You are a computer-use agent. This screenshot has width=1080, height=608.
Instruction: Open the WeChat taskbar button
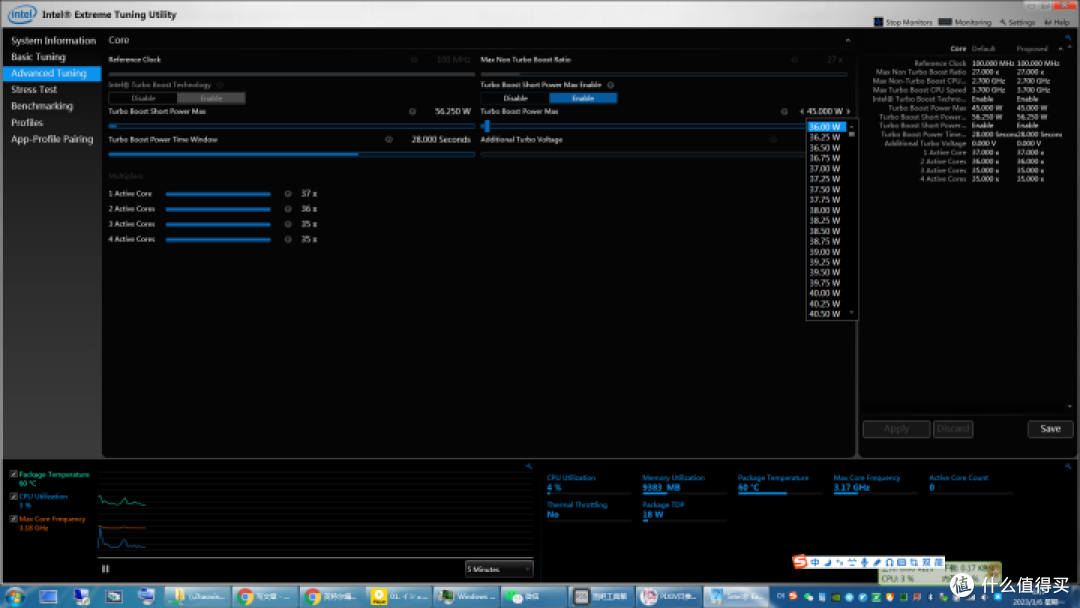click(x=532, y=596)
